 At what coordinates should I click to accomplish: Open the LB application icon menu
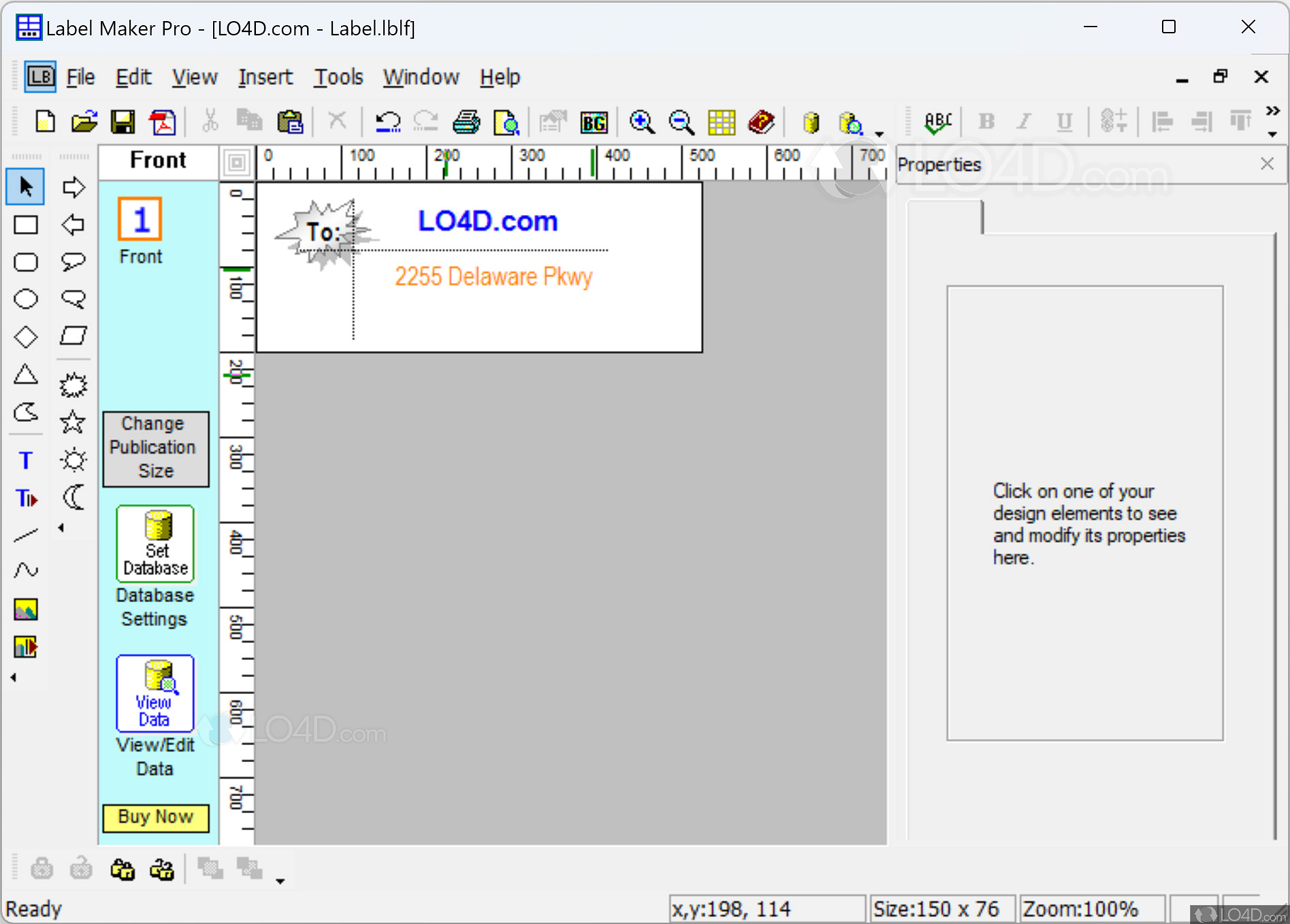40,76
